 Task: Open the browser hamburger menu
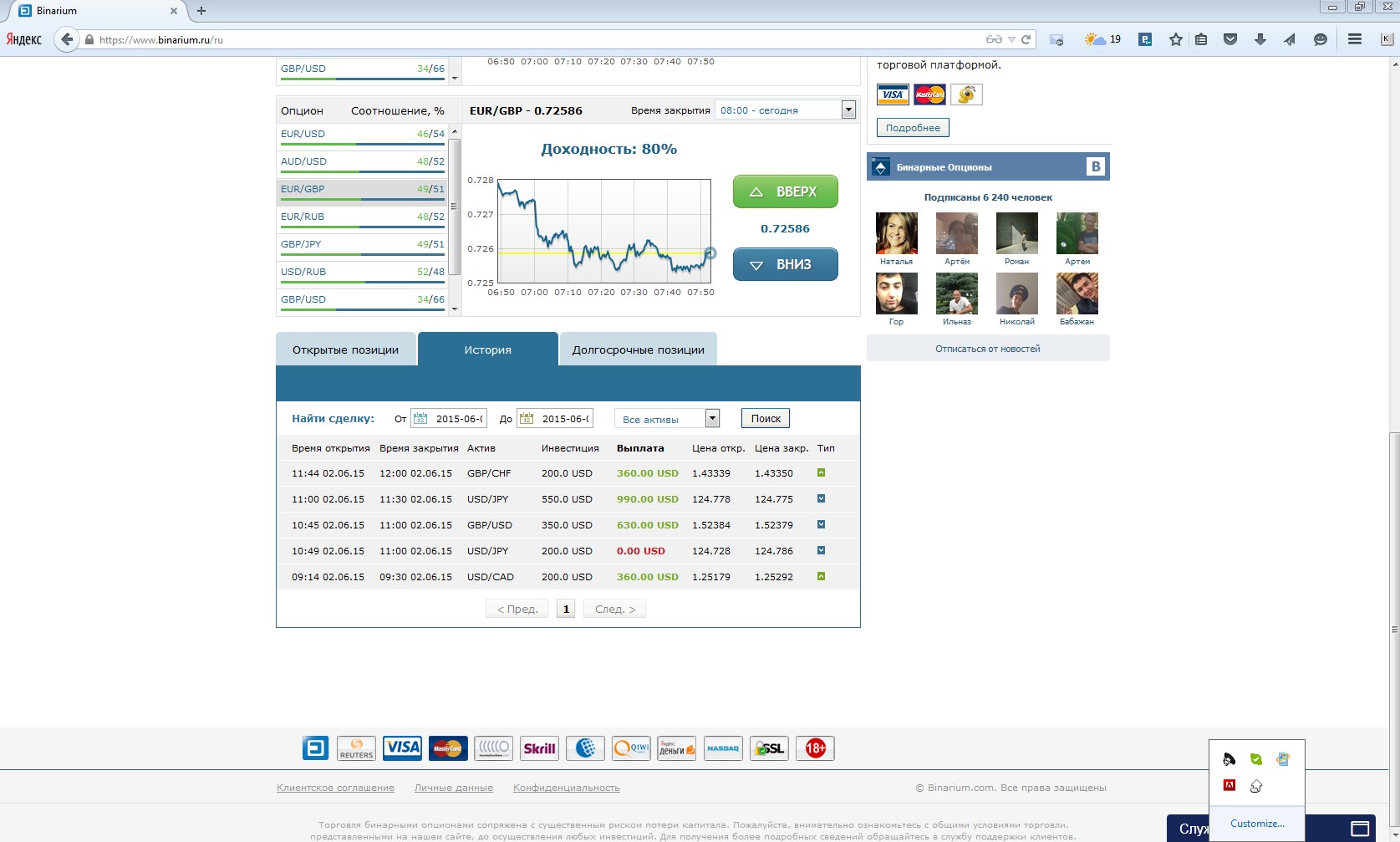(x=1355, y=39)
